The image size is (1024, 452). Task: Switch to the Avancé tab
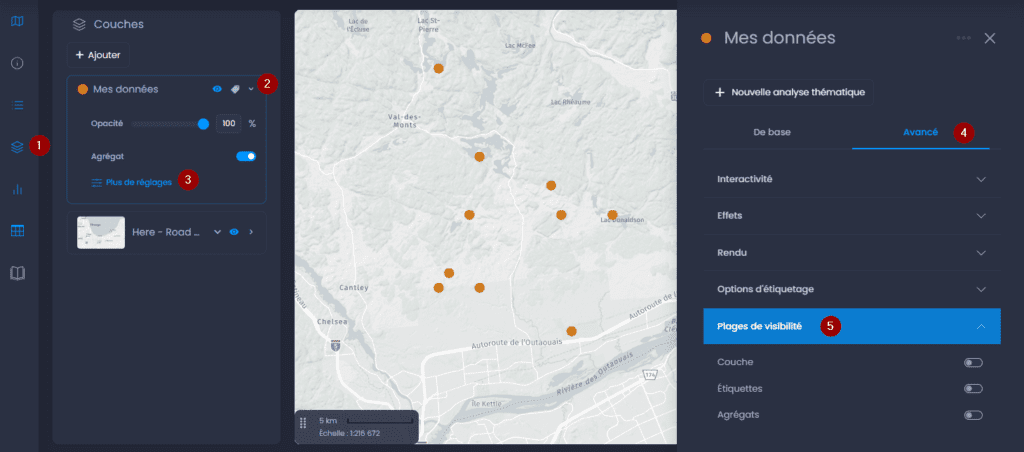click(921, 132)
